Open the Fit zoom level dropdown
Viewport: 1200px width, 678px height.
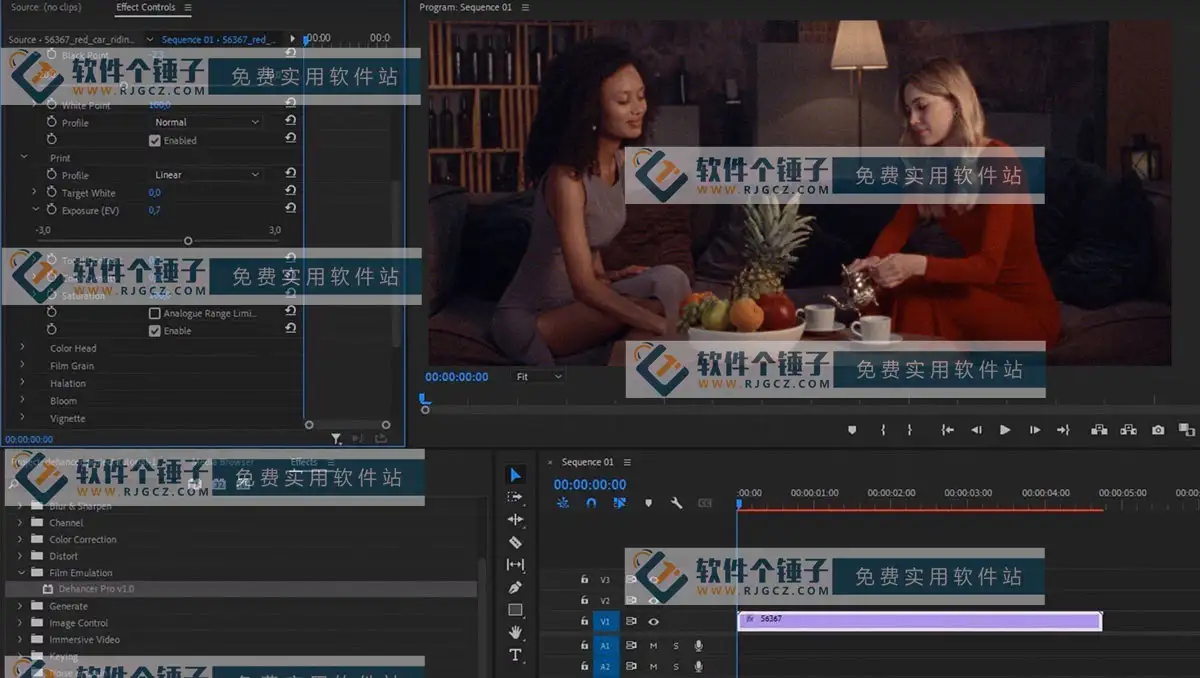click(538, 376)
